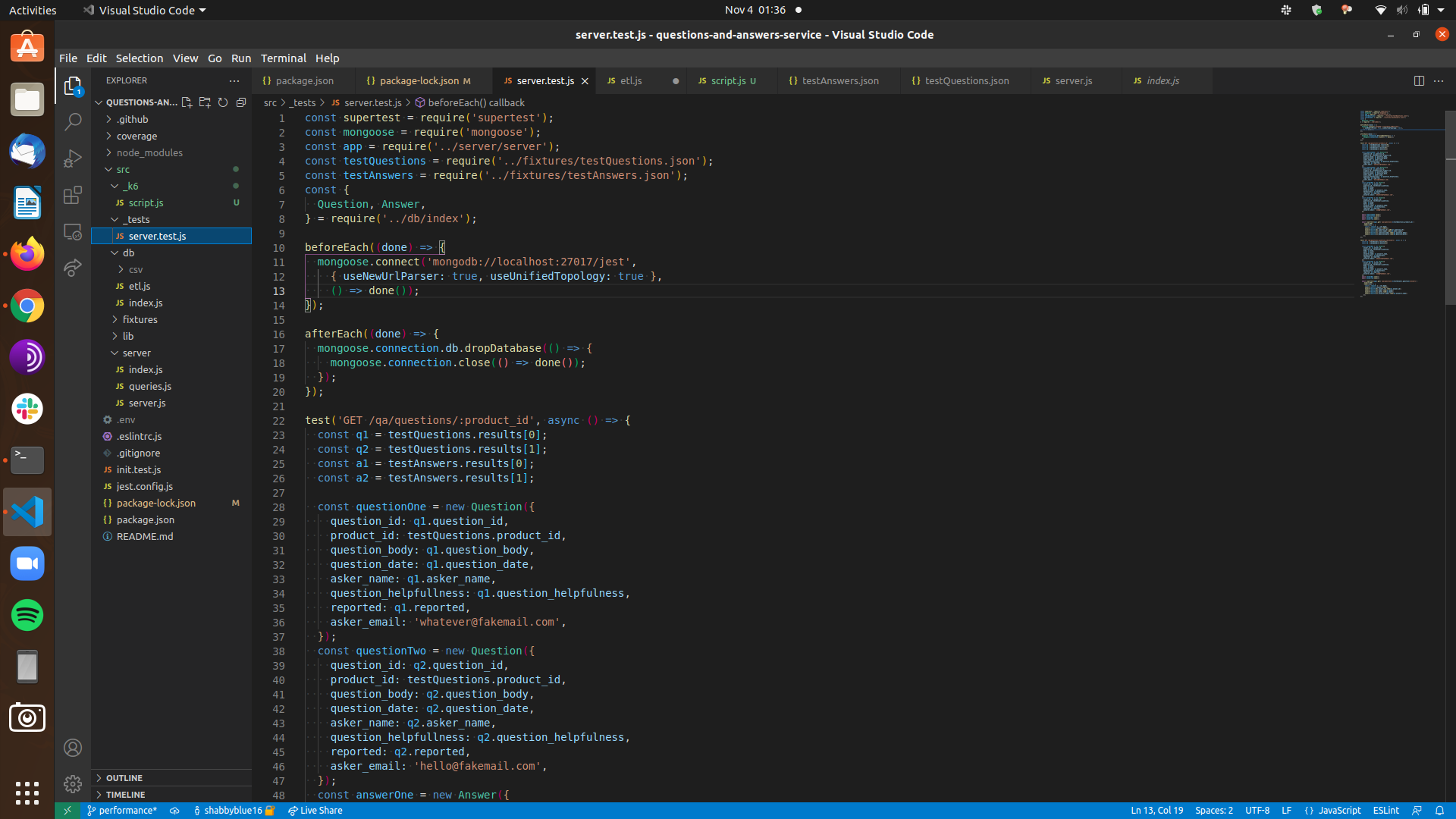Change indentation Spaces: 2
Image resolution: width=1456 pixels, height=819 pixels.
coord(1213,811)
